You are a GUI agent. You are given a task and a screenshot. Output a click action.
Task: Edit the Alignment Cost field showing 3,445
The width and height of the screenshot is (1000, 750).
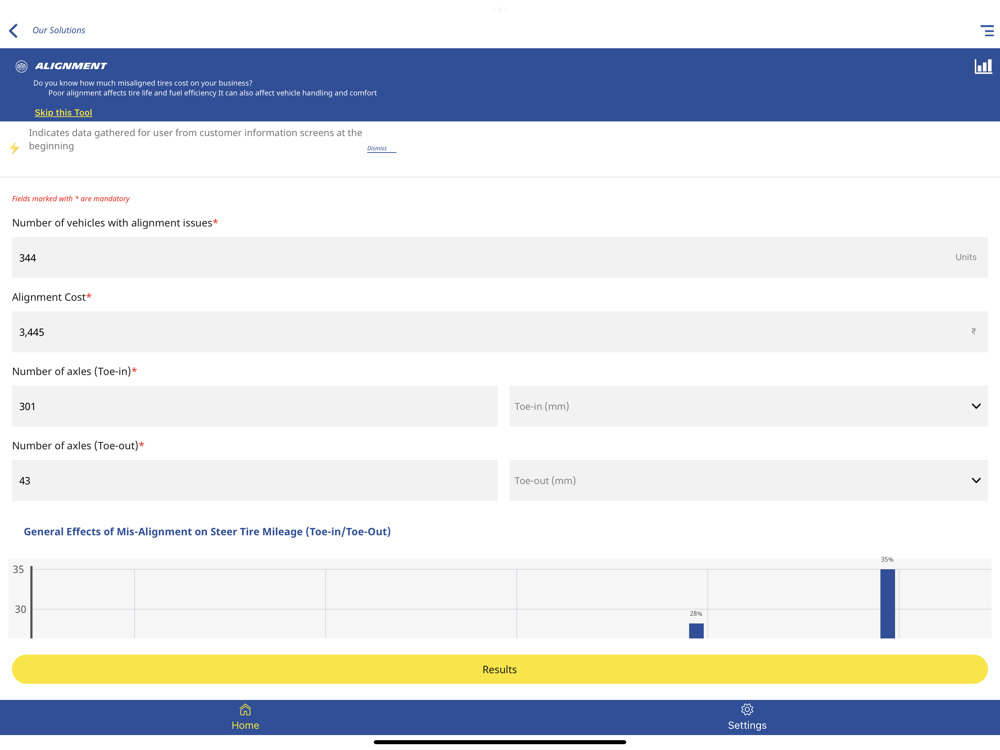click(x=499, y=332)
